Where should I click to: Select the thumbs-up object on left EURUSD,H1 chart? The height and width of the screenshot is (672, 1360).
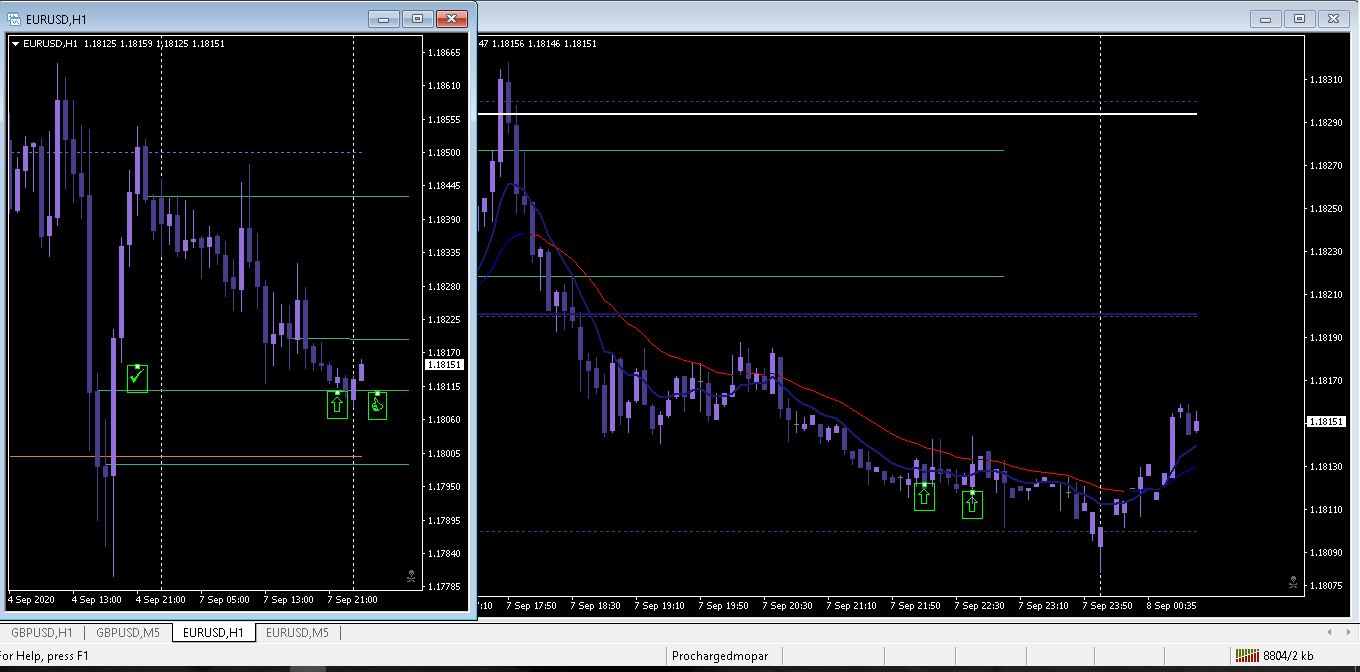[x=377, y=404]
